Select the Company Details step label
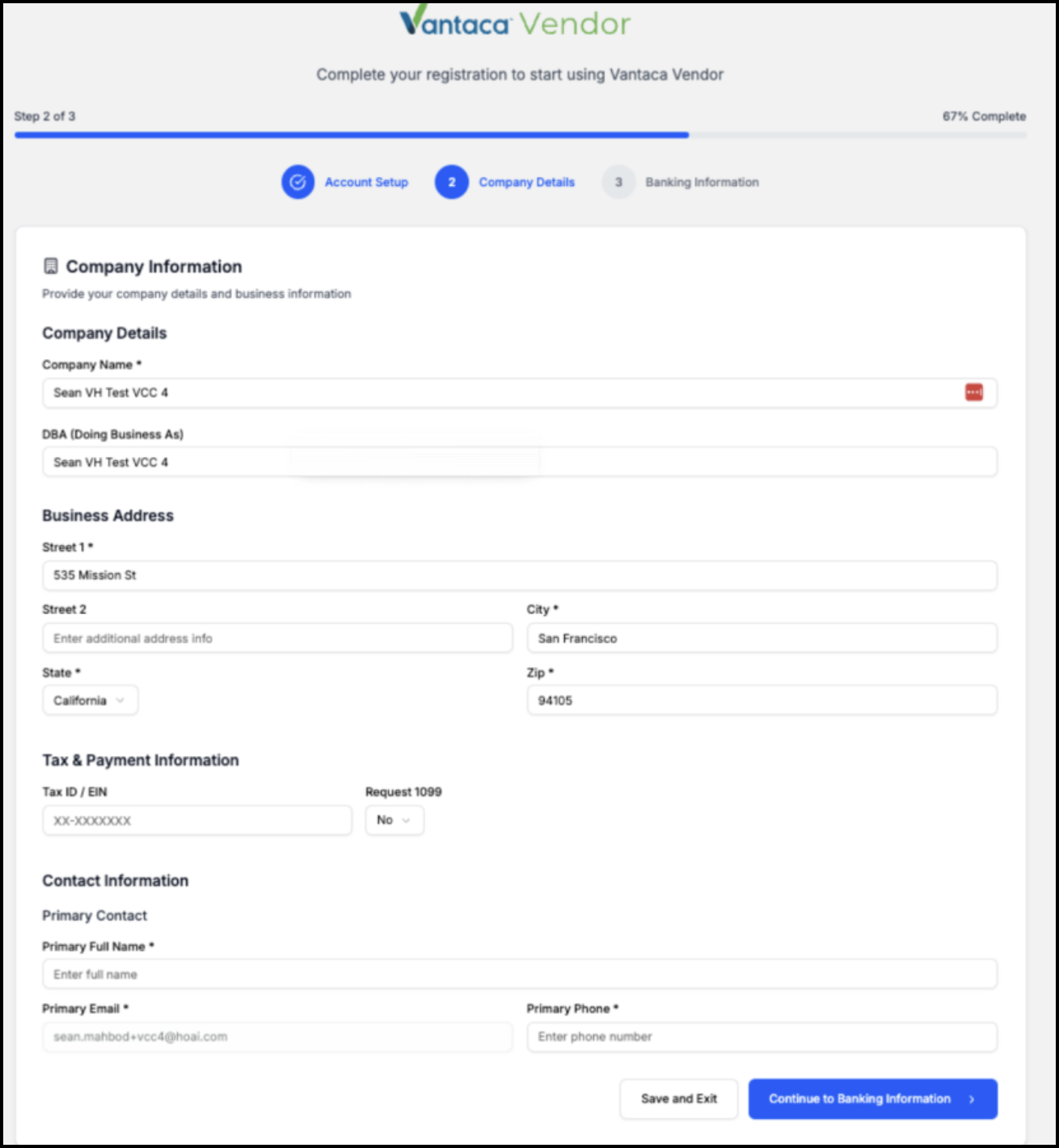This screenshot has height=1148, width=1059. (526, 182)
